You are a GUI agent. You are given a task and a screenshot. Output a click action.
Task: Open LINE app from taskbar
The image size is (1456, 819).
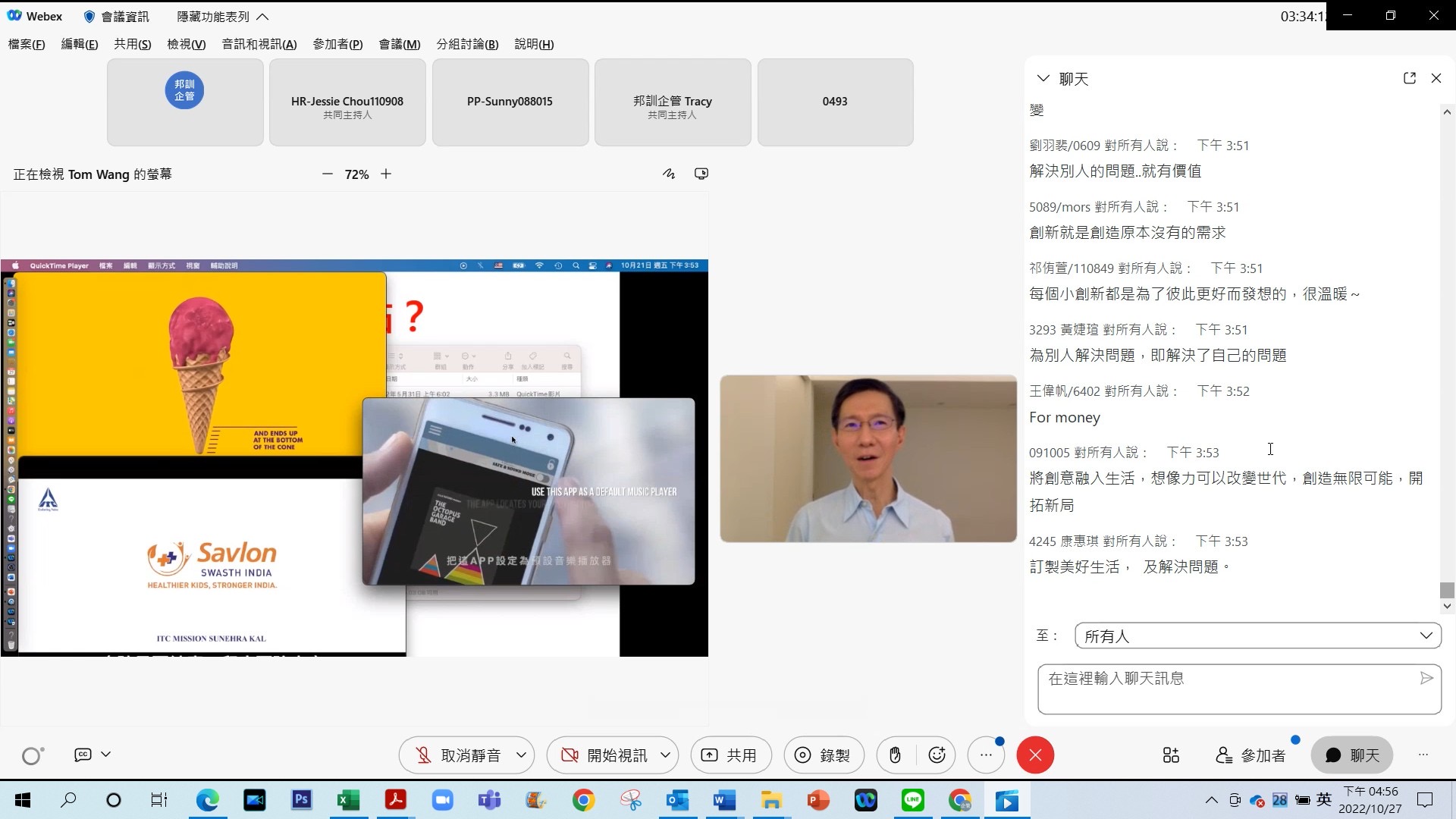tap(913, 800)
